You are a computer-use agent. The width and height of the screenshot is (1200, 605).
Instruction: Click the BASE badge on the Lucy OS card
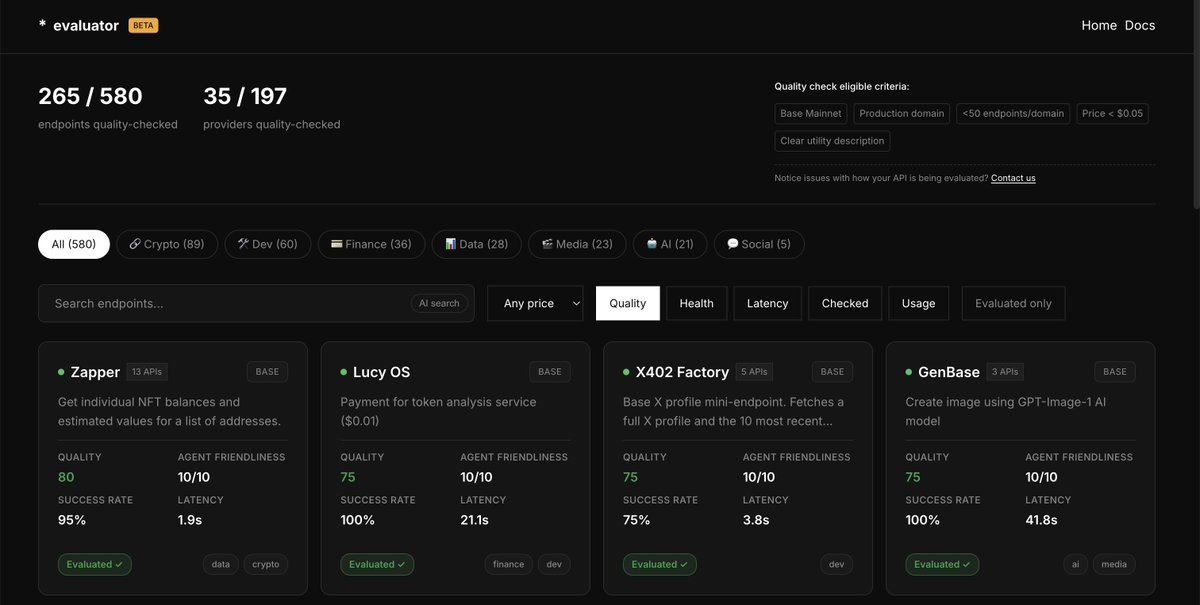point(550,372)
